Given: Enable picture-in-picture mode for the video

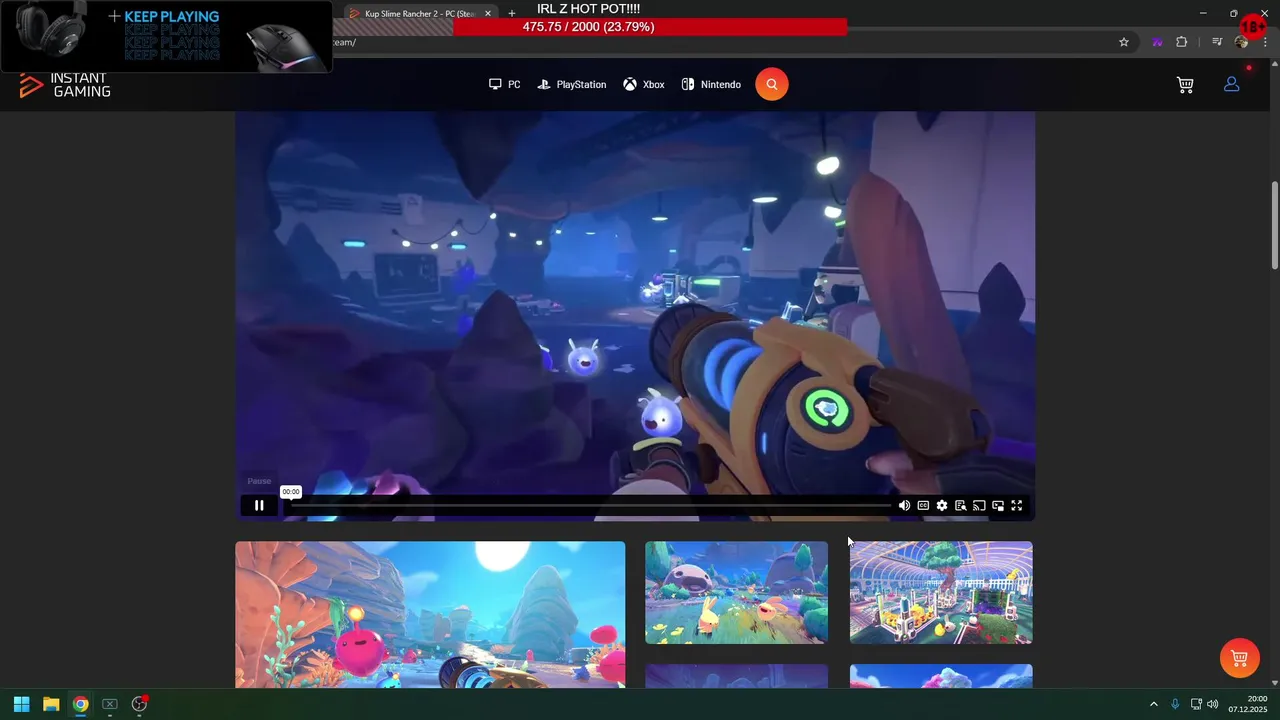Looking at the screenshot, I should click(x=998, y=505).
